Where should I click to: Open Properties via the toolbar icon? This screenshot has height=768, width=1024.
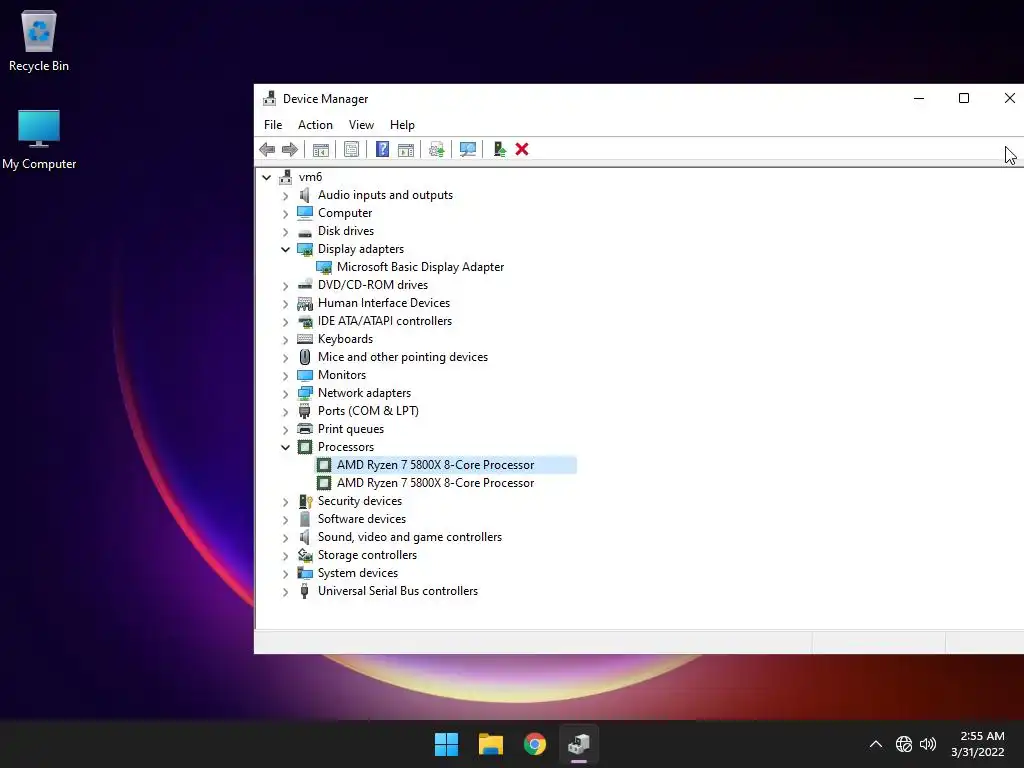point(351,150)
